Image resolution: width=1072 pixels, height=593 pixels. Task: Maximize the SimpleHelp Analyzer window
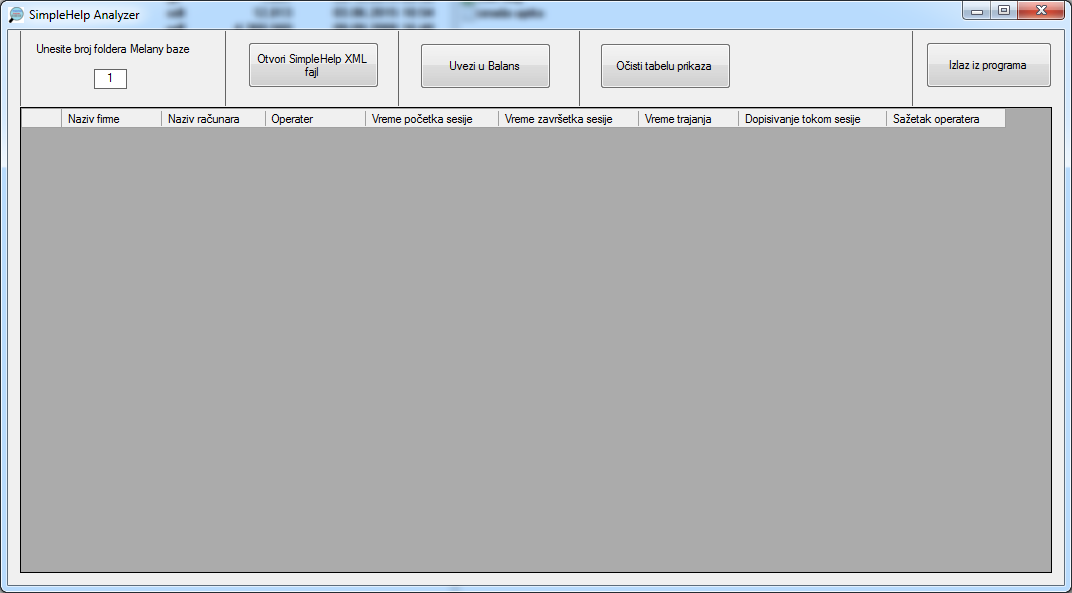point(1004,11)
